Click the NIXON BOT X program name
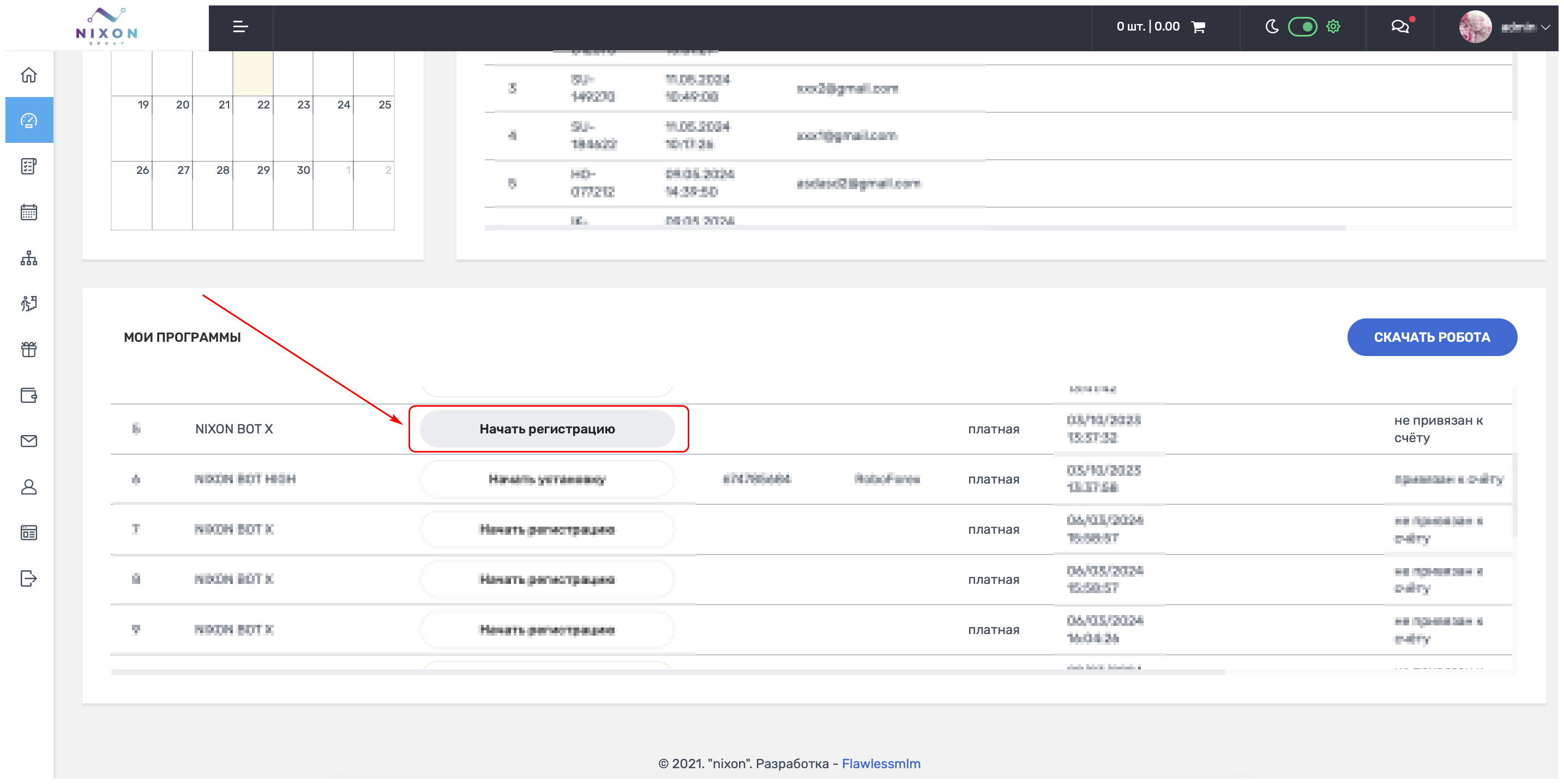The width and height of the screenshot is (1564, 784). pos(234,429)
